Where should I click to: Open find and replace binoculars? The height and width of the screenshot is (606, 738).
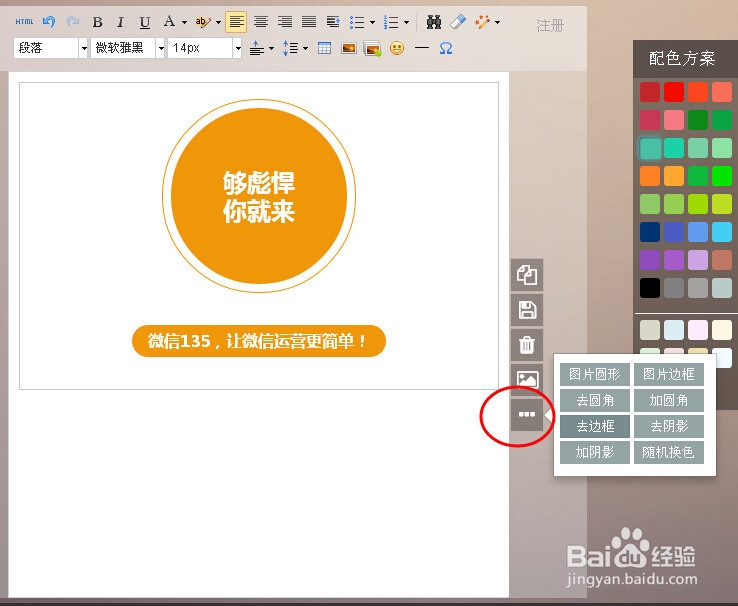pyautogui.click(x=433, y=22)
